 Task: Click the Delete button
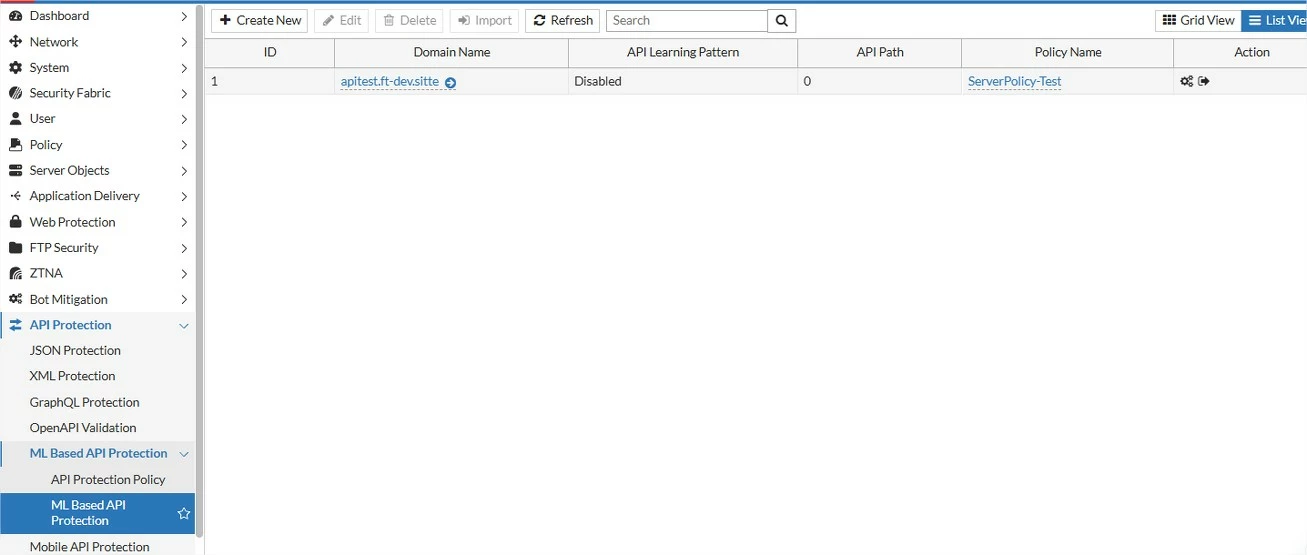pos(410,20)
